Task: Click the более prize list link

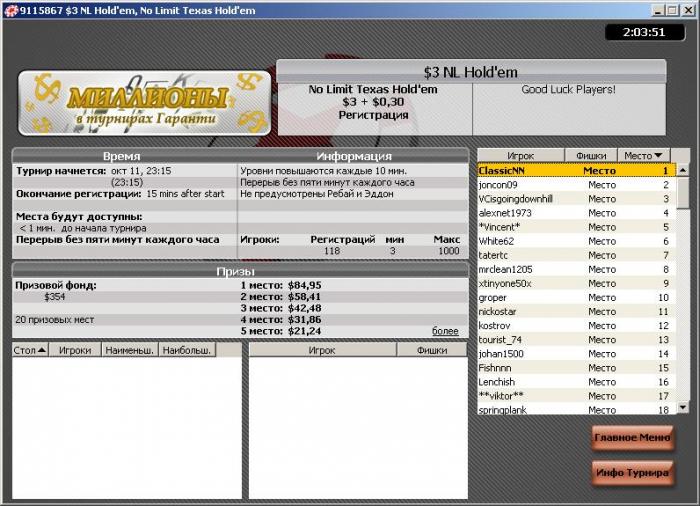Action: click(445, 331)
